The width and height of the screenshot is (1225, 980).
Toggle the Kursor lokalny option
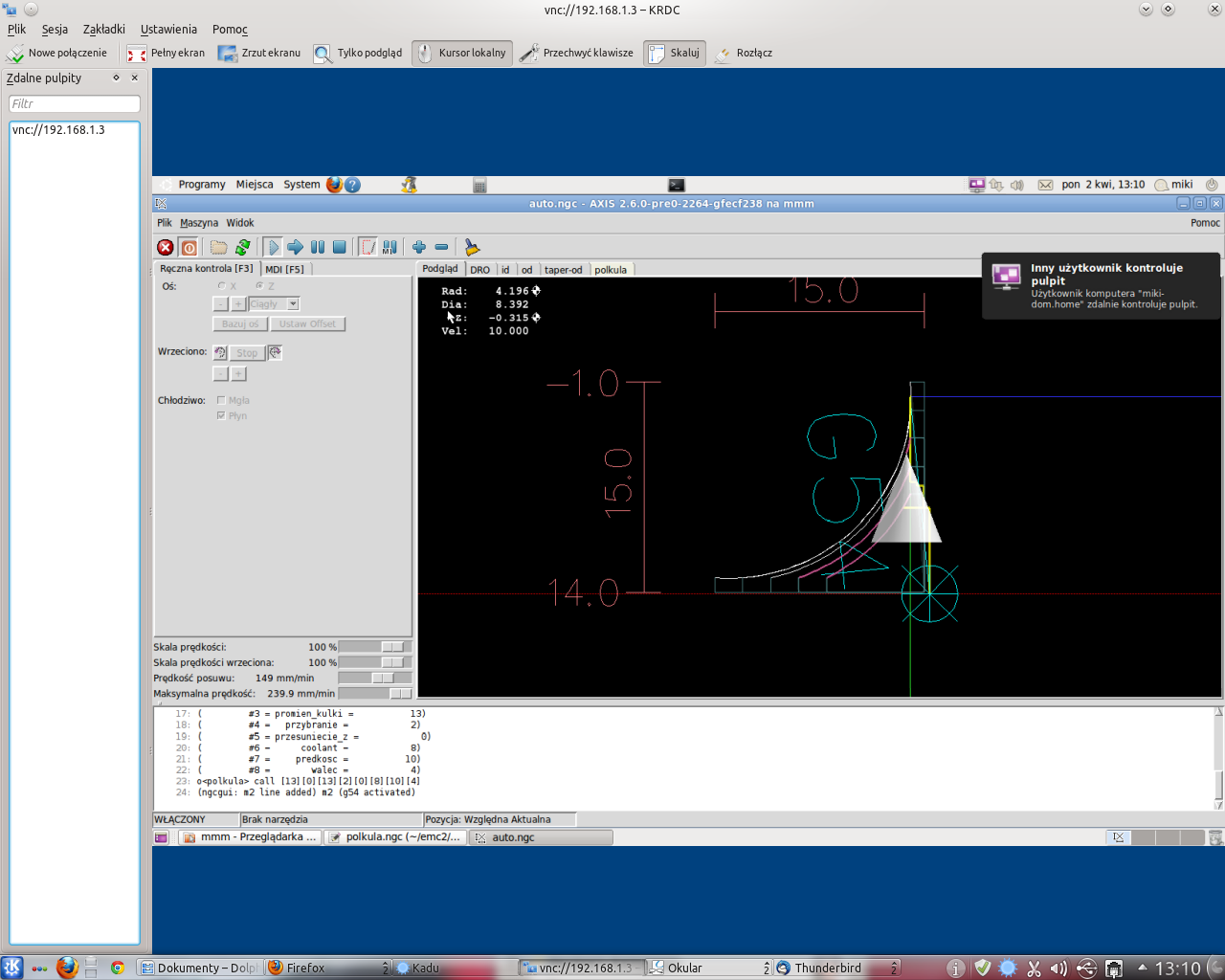(462, 53)
